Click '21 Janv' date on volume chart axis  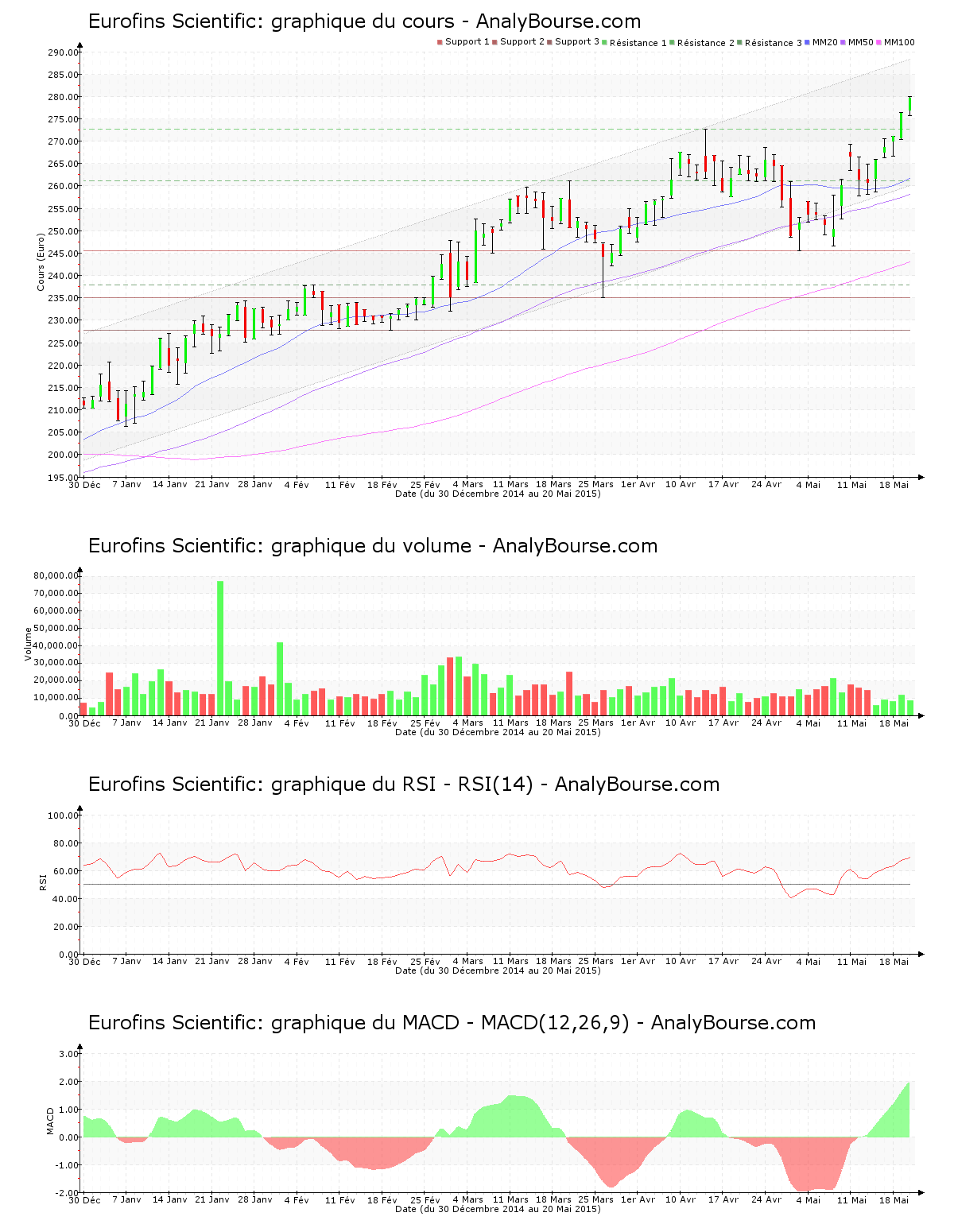[x=212, y=723]
